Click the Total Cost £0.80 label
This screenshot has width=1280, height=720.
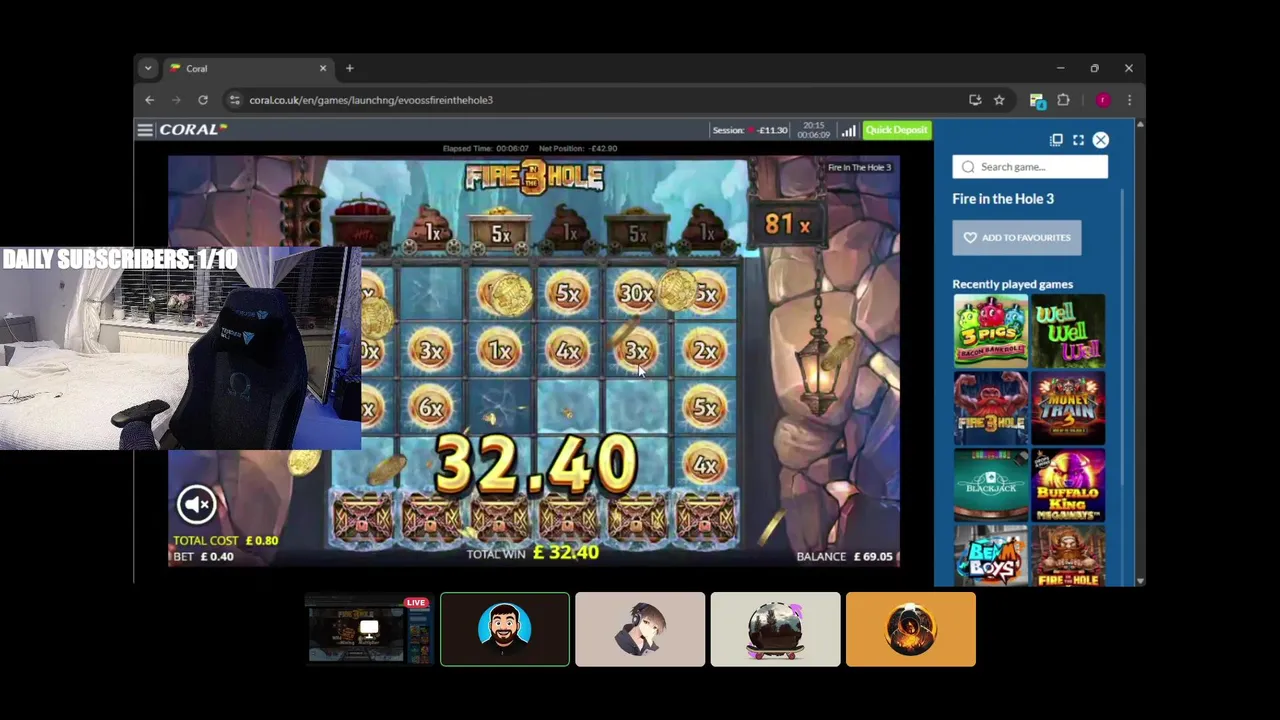pos(226,540)
